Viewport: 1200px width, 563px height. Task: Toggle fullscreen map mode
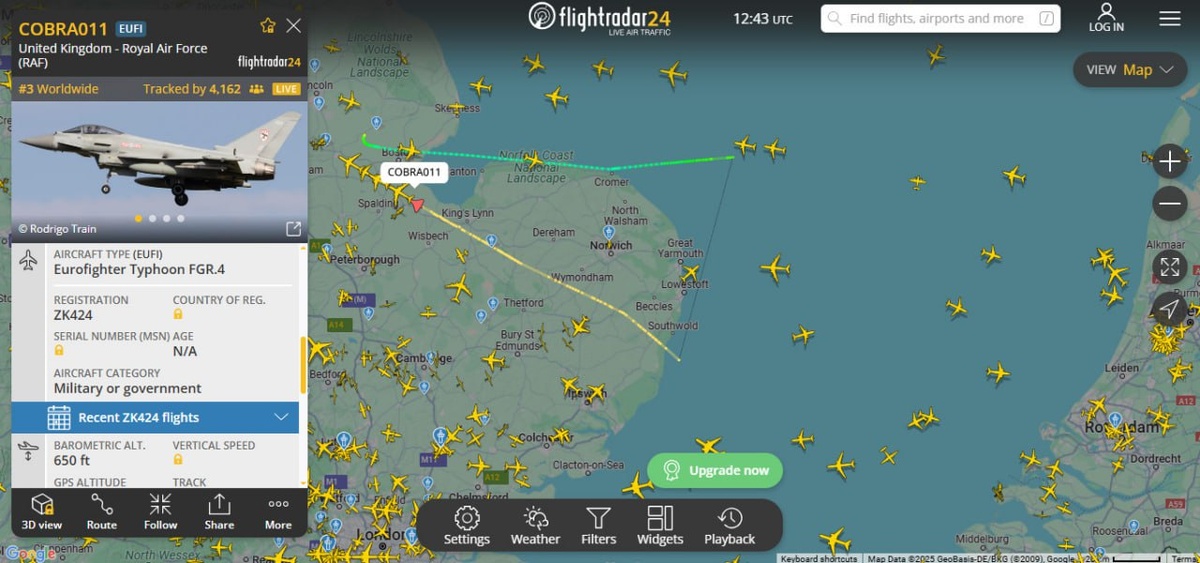1169,268
